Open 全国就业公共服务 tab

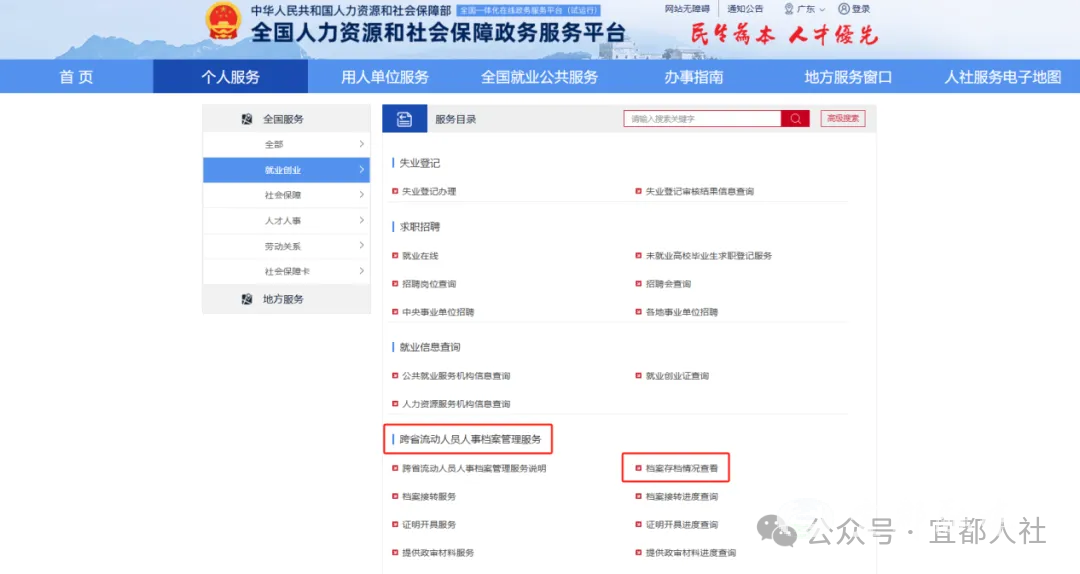click(539, 76)
